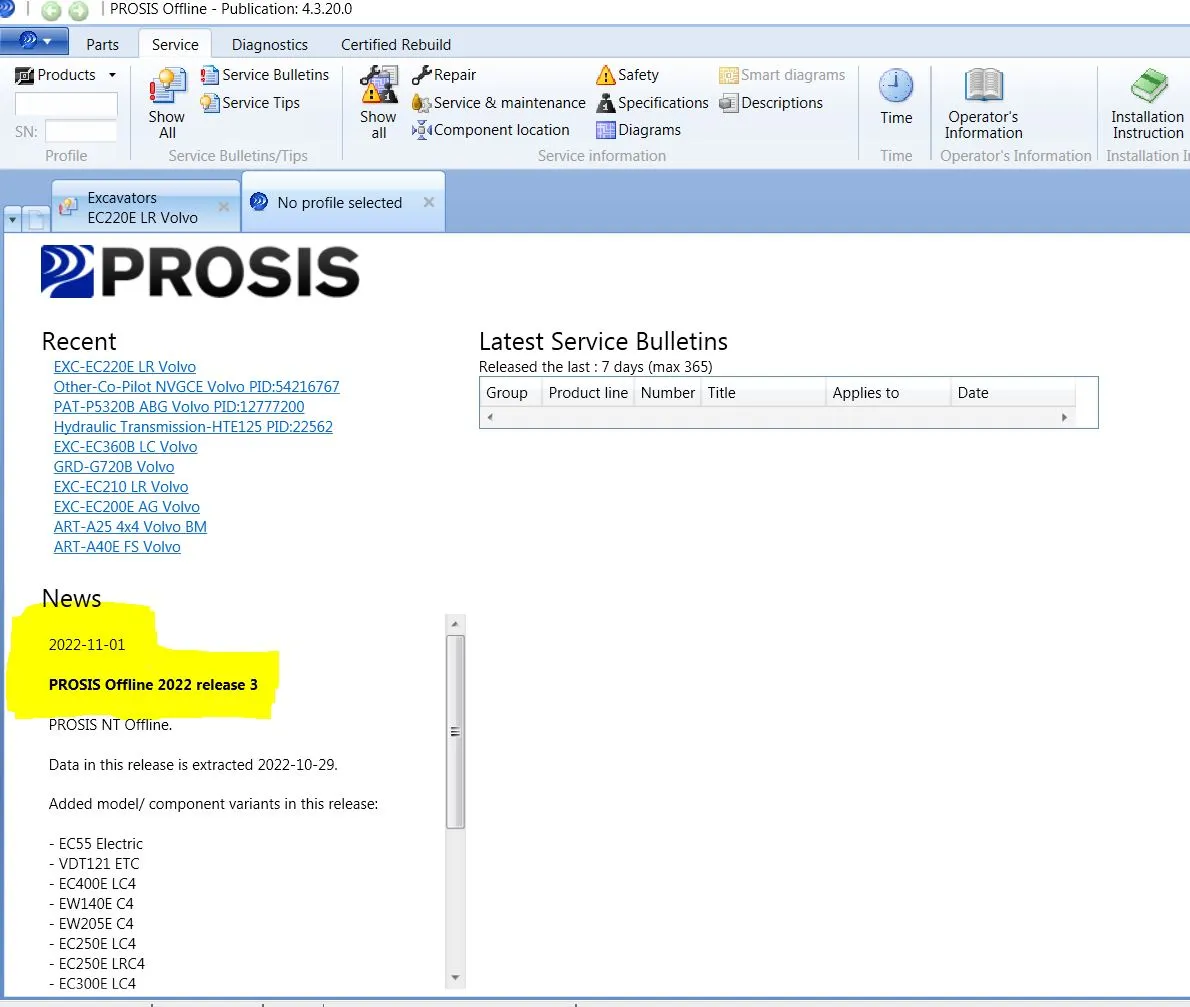
Task: Click the Service Tips lightbulb icon
Action: click(209, 103)
